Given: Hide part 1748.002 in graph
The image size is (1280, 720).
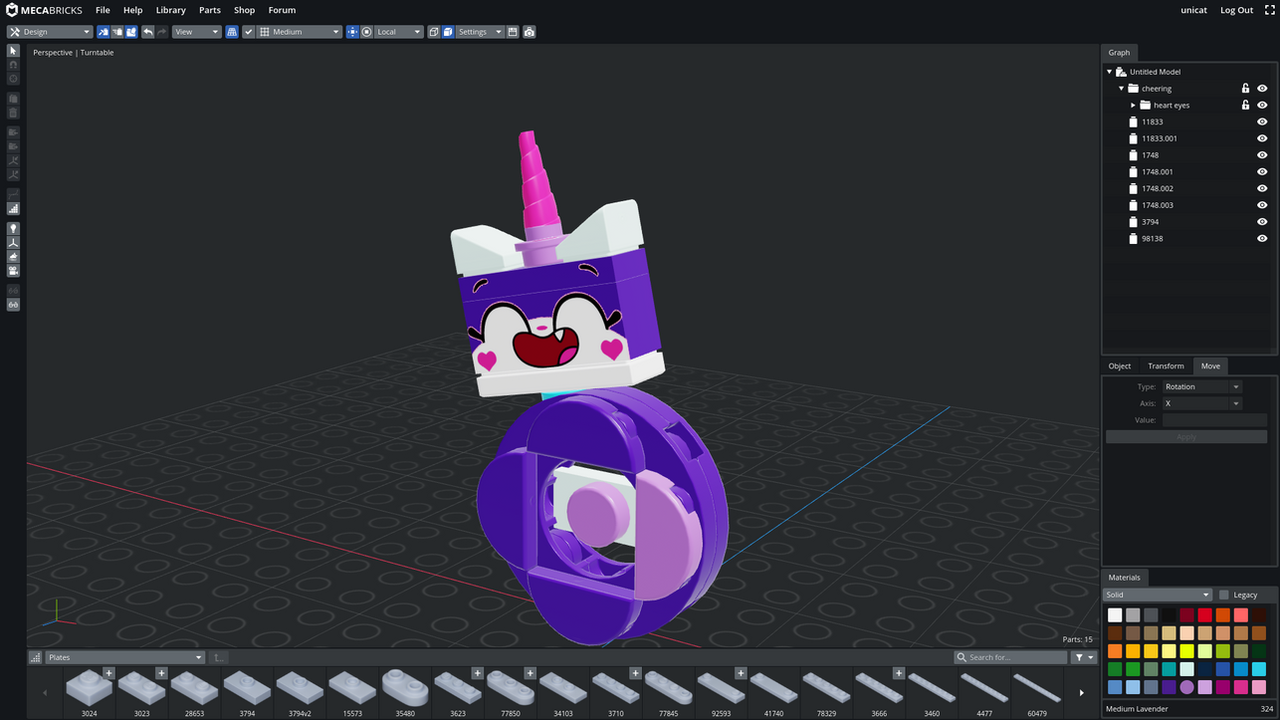Looking at the screenshot, I should 1262,188.
